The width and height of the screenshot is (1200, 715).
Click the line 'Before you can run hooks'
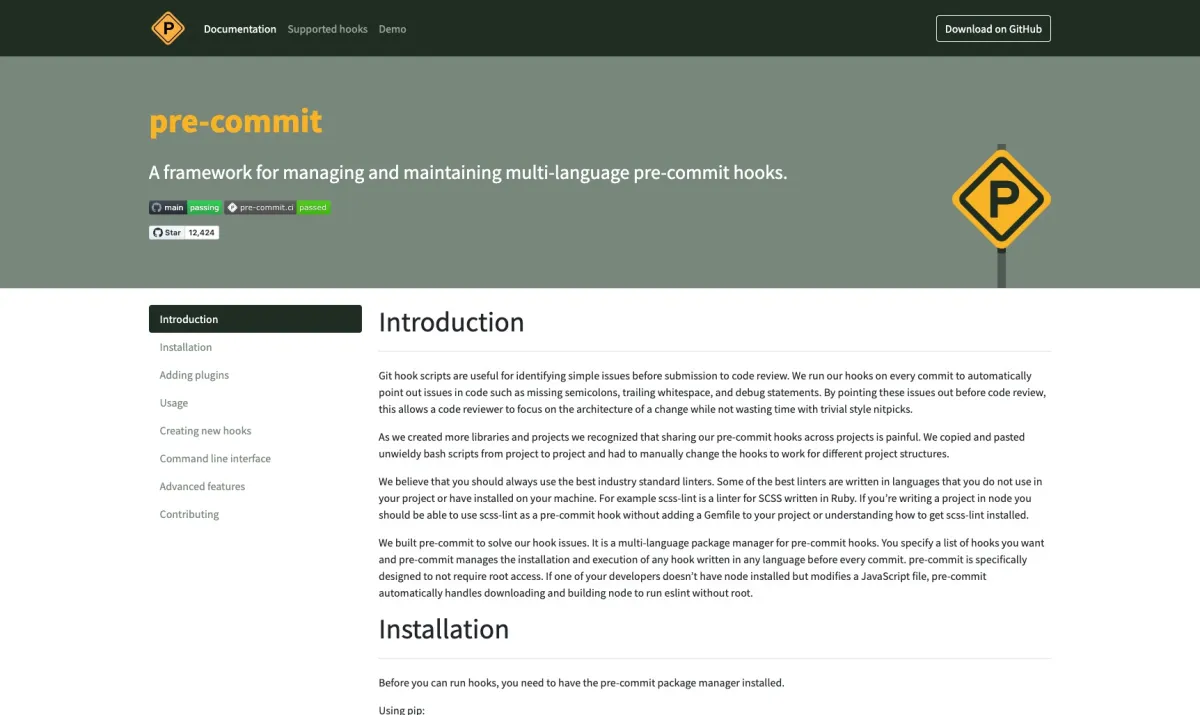581,683
